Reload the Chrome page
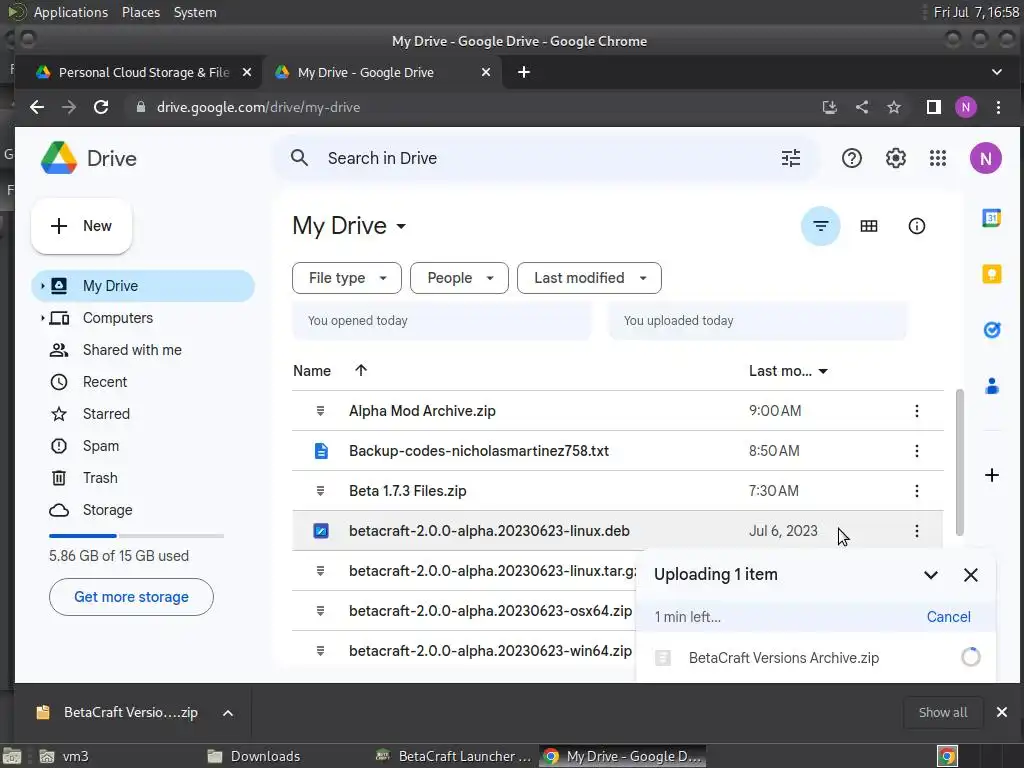Screen dimensions: 1024x768 [x=101, y=107]
